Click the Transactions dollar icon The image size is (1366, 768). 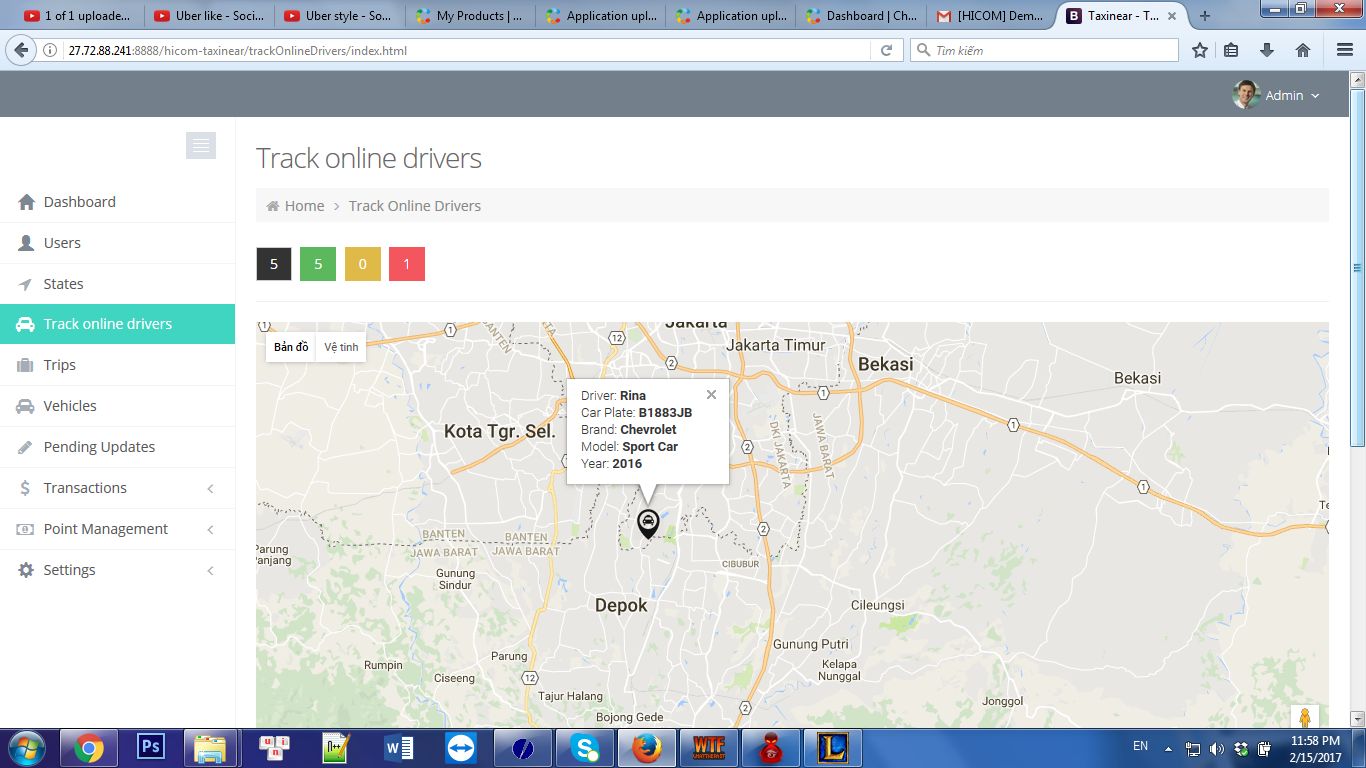pos(25,488)
